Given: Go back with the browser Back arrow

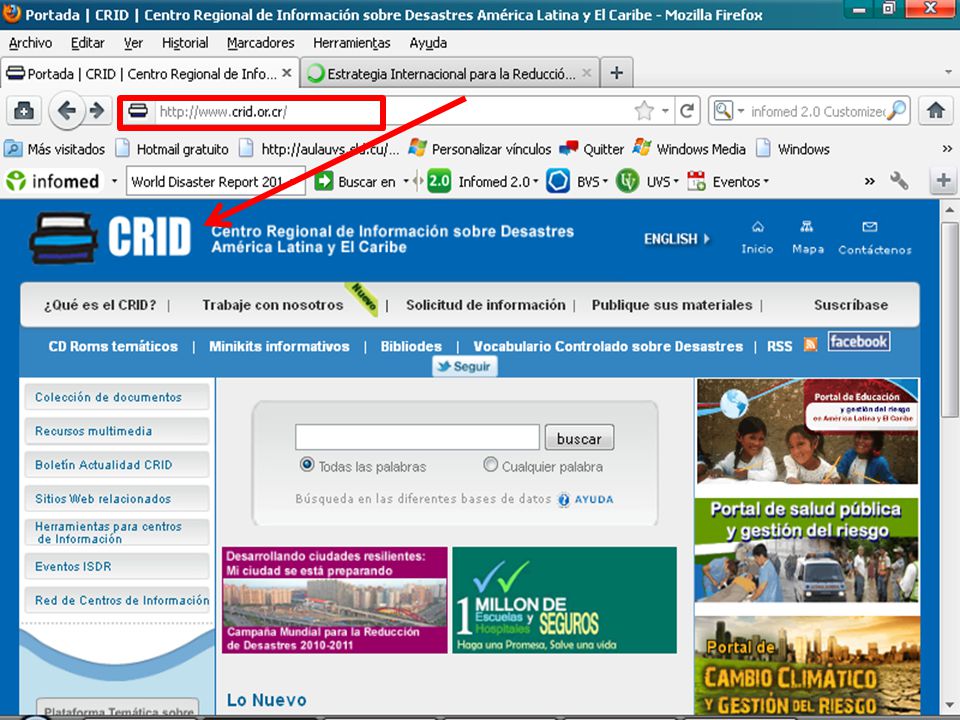Looking at the screenshot, I should coord(66,111).
